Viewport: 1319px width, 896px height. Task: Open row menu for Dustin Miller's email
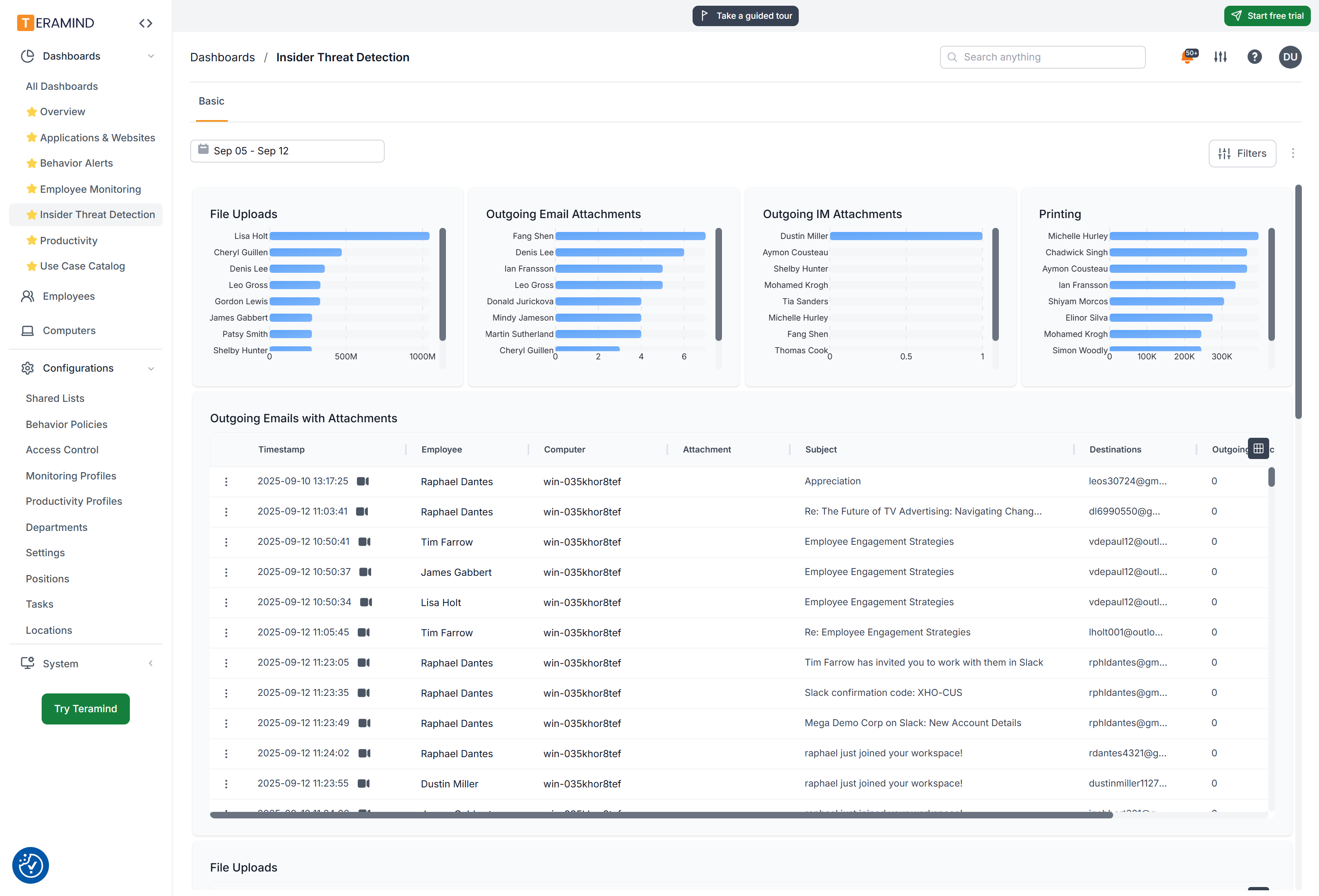[226, 784]
